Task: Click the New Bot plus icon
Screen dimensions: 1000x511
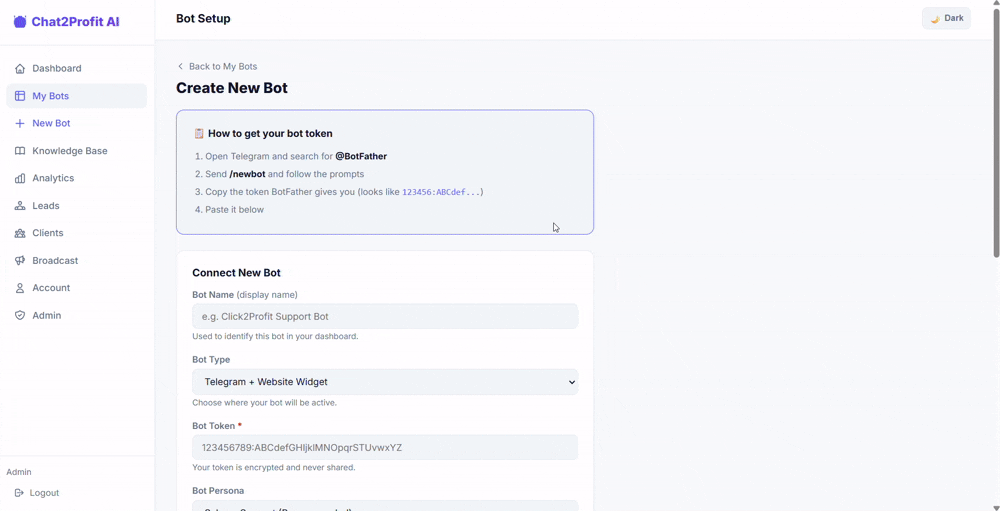Action: coord(20,123)
